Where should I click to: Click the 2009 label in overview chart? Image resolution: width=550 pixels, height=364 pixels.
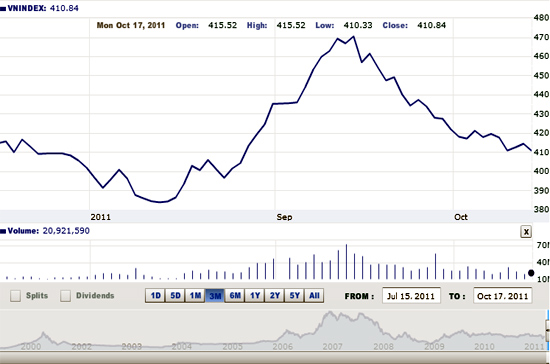click(434, 346)
